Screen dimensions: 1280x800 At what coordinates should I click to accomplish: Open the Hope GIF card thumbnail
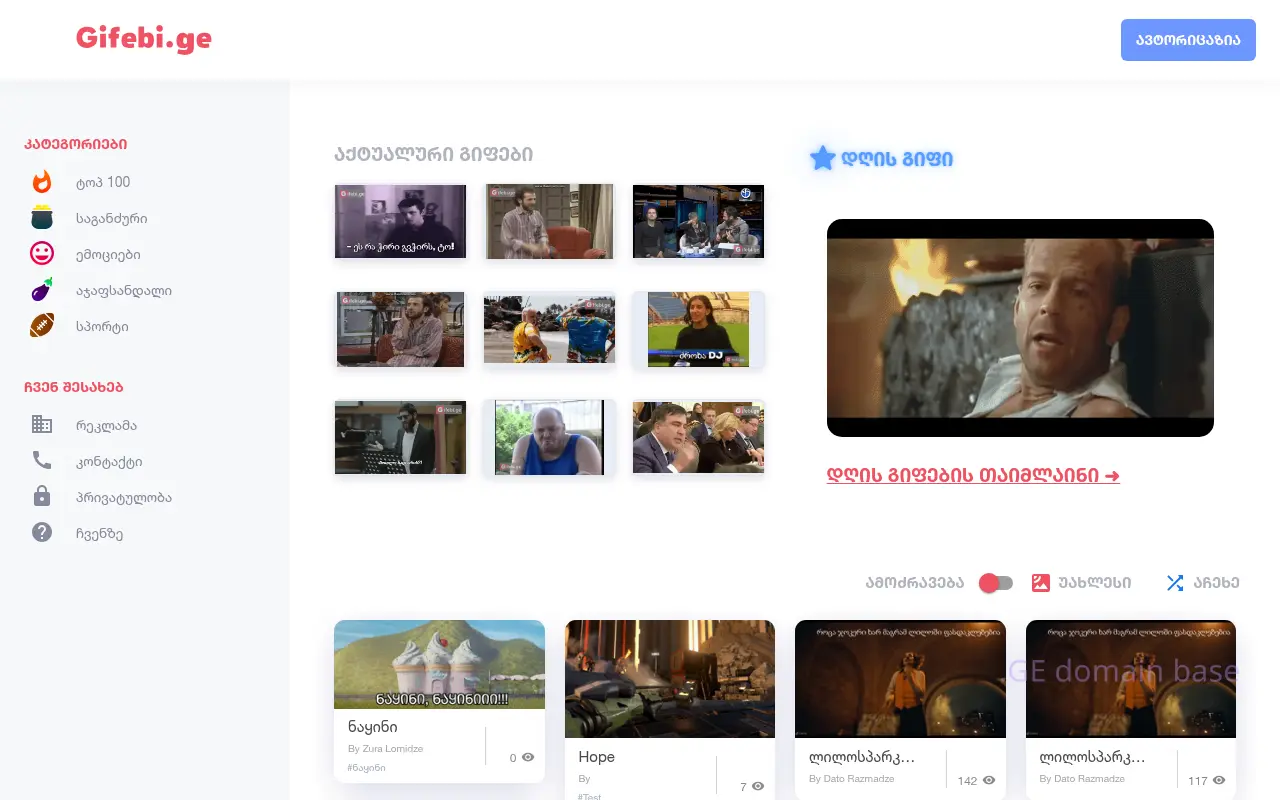point(669,679)
